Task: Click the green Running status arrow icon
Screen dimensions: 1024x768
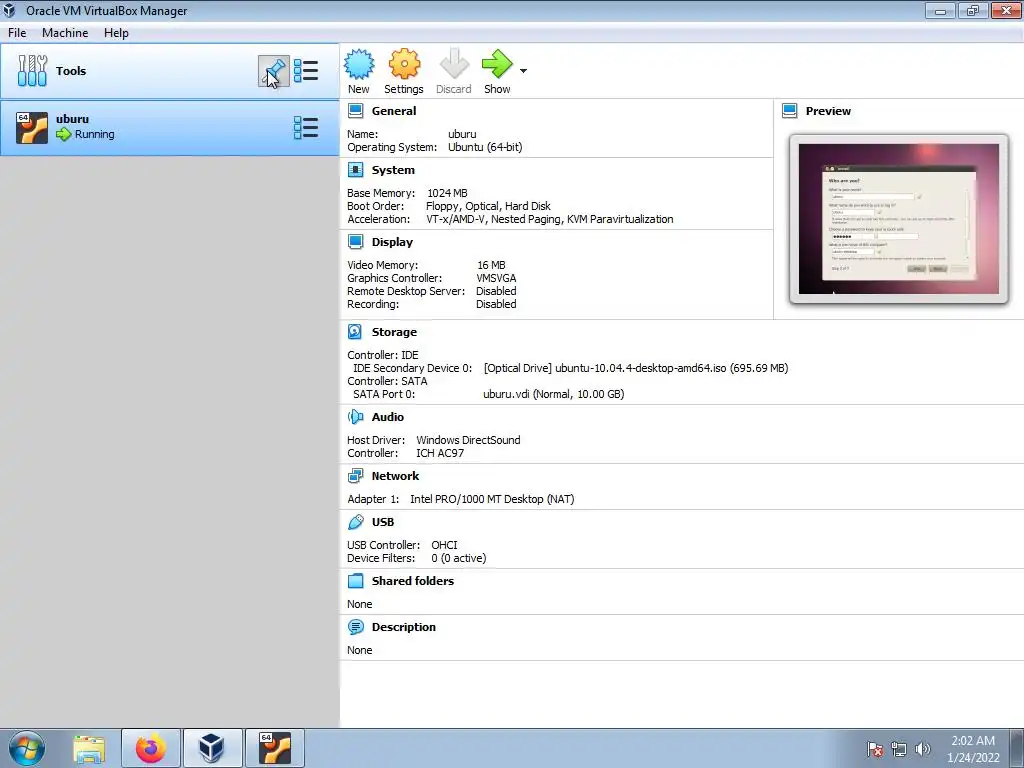Action: tap(63, 134)
